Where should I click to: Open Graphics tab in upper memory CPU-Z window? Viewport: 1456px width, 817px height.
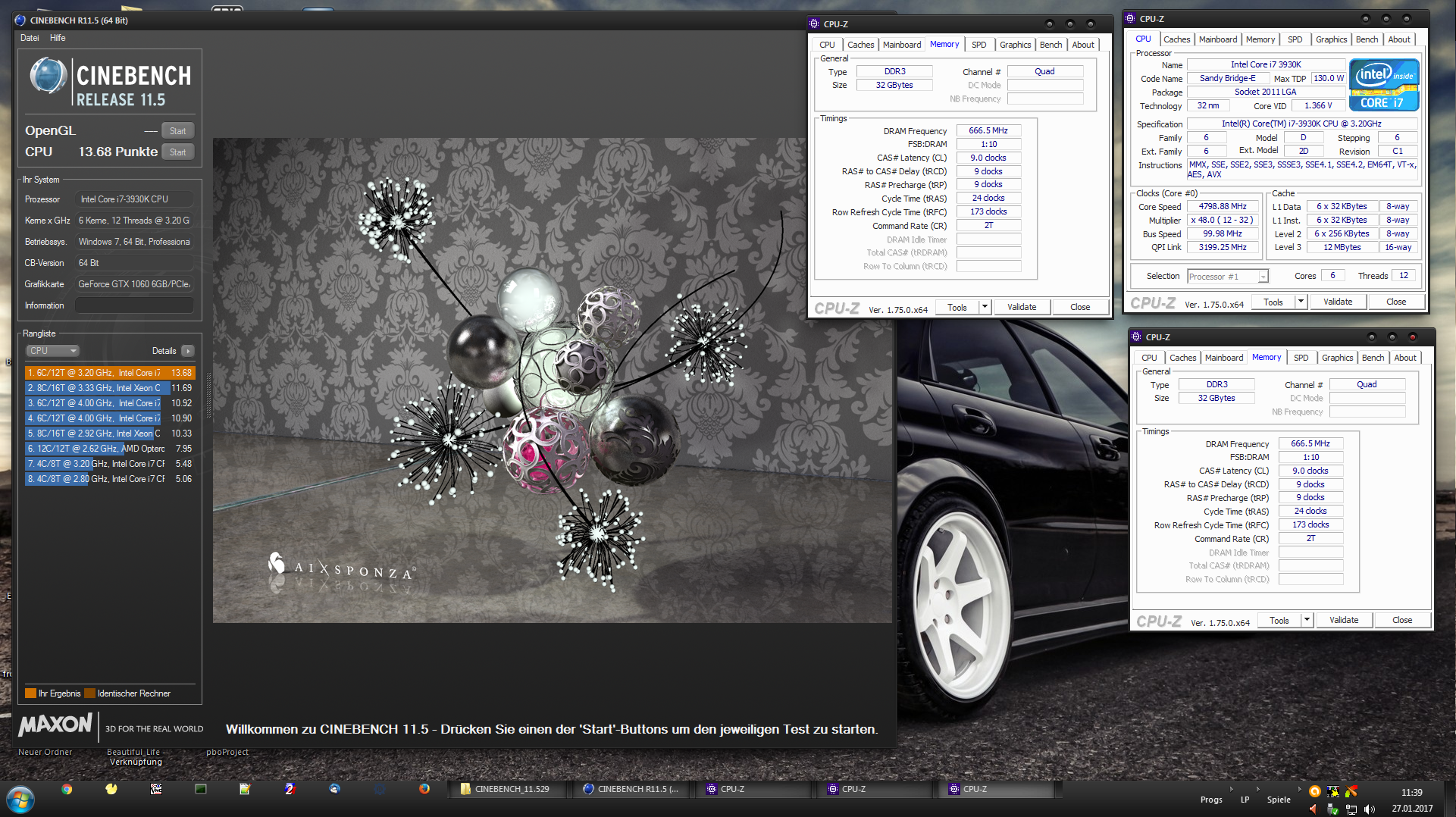(1015, 45)
